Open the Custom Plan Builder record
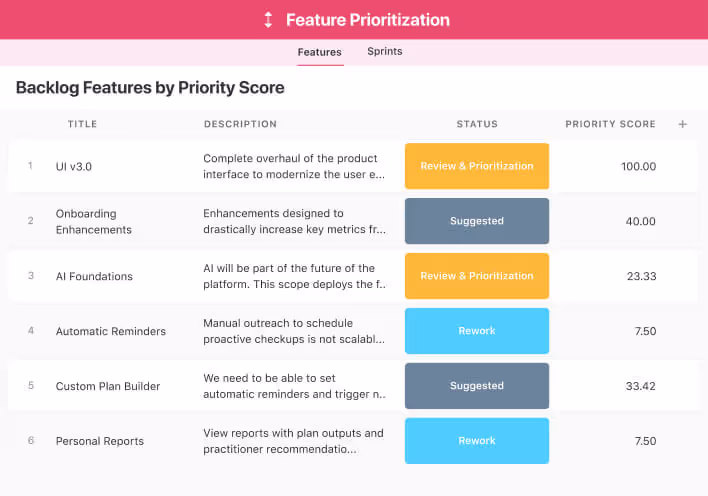This screenshot has width=708, height=496. 108,386
